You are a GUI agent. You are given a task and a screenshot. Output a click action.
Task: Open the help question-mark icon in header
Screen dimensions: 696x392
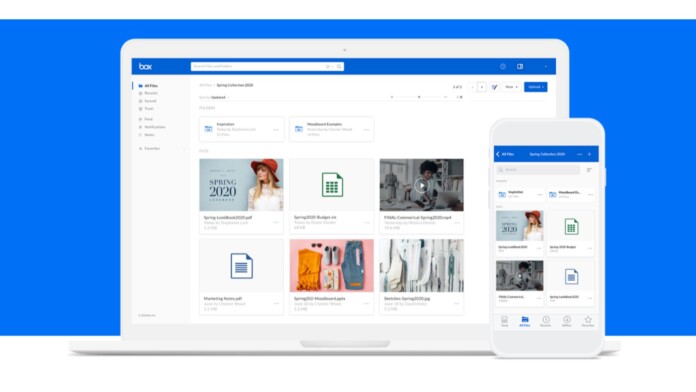coord(503,67)
